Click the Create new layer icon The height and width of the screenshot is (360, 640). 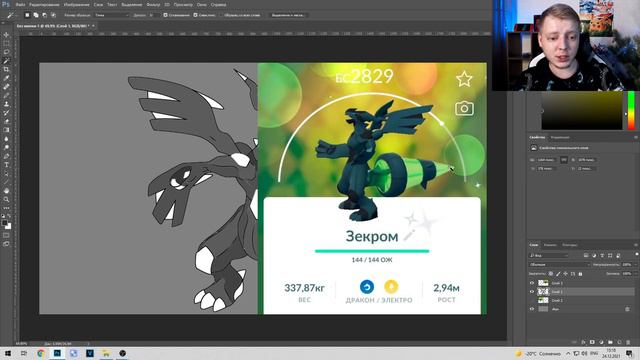[x=619, y=342]
